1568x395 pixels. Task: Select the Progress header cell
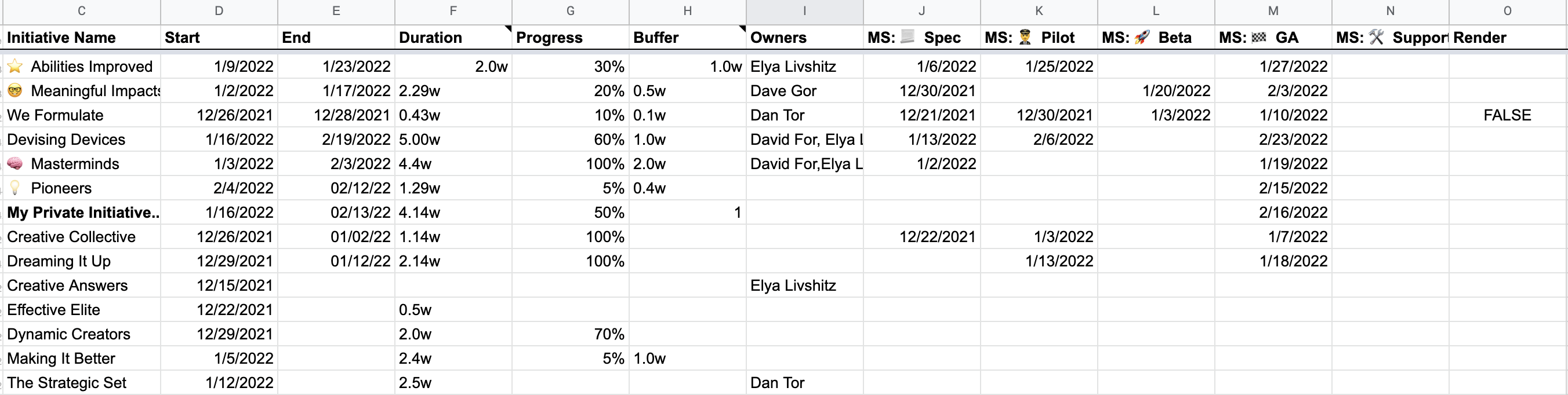pyautogui.click(x=571, y=38)
